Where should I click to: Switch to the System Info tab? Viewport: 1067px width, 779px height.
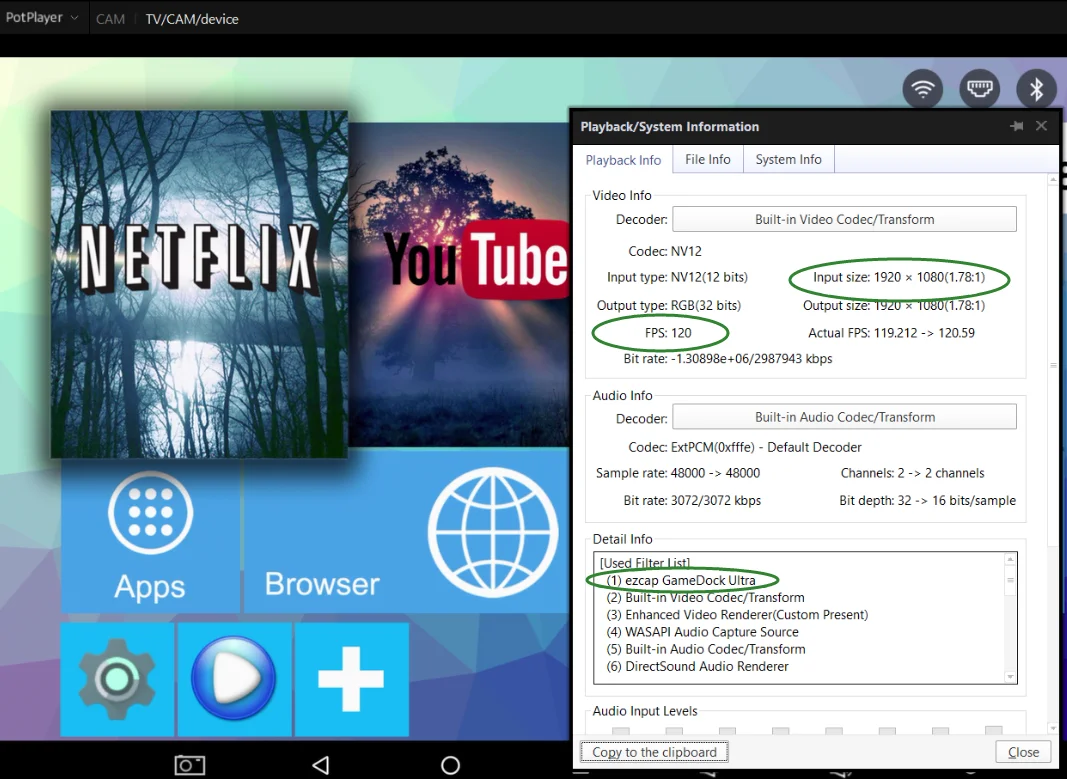(788, 159)
